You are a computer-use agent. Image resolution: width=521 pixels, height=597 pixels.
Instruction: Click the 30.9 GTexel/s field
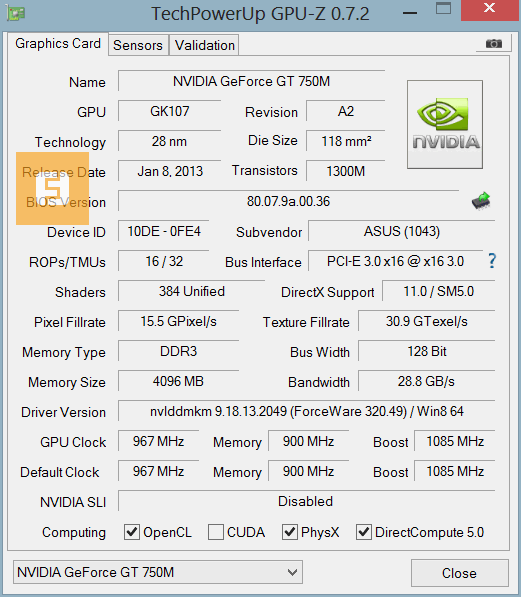[427, 321]
